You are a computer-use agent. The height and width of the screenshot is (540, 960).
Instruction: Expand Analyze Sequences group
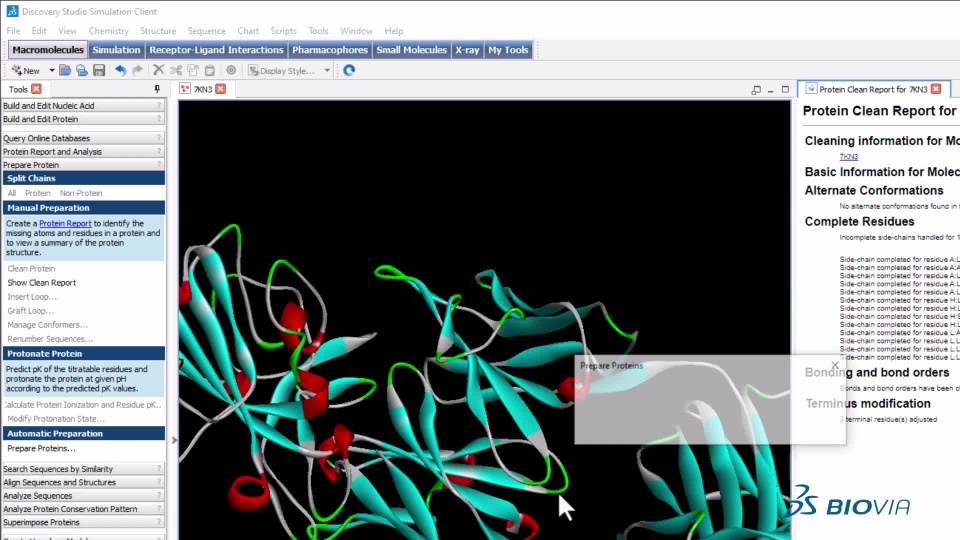click(83, 496)
